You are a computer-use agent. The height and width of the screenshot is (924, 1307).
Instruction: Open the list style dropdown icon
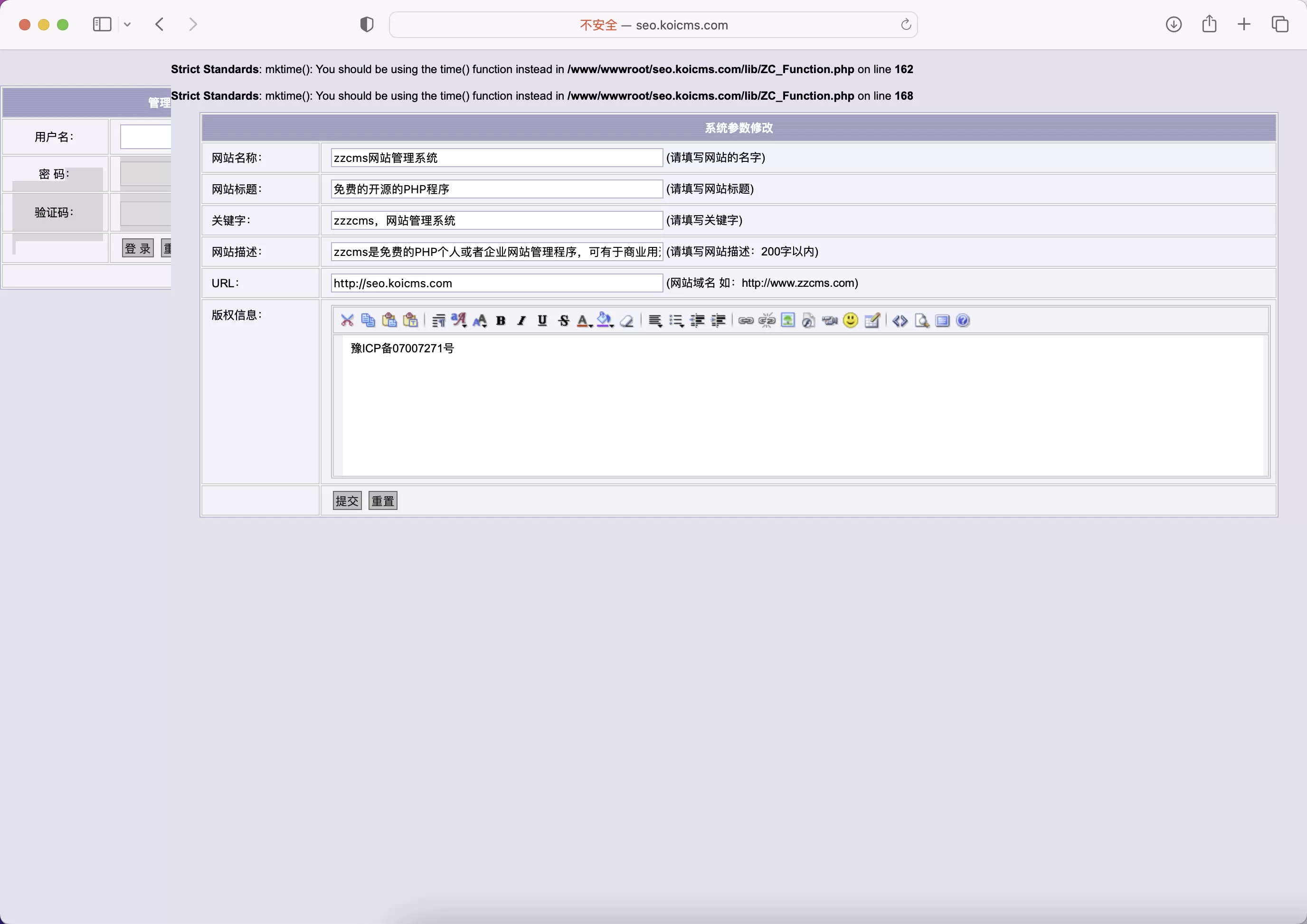(x=676, y=321)
